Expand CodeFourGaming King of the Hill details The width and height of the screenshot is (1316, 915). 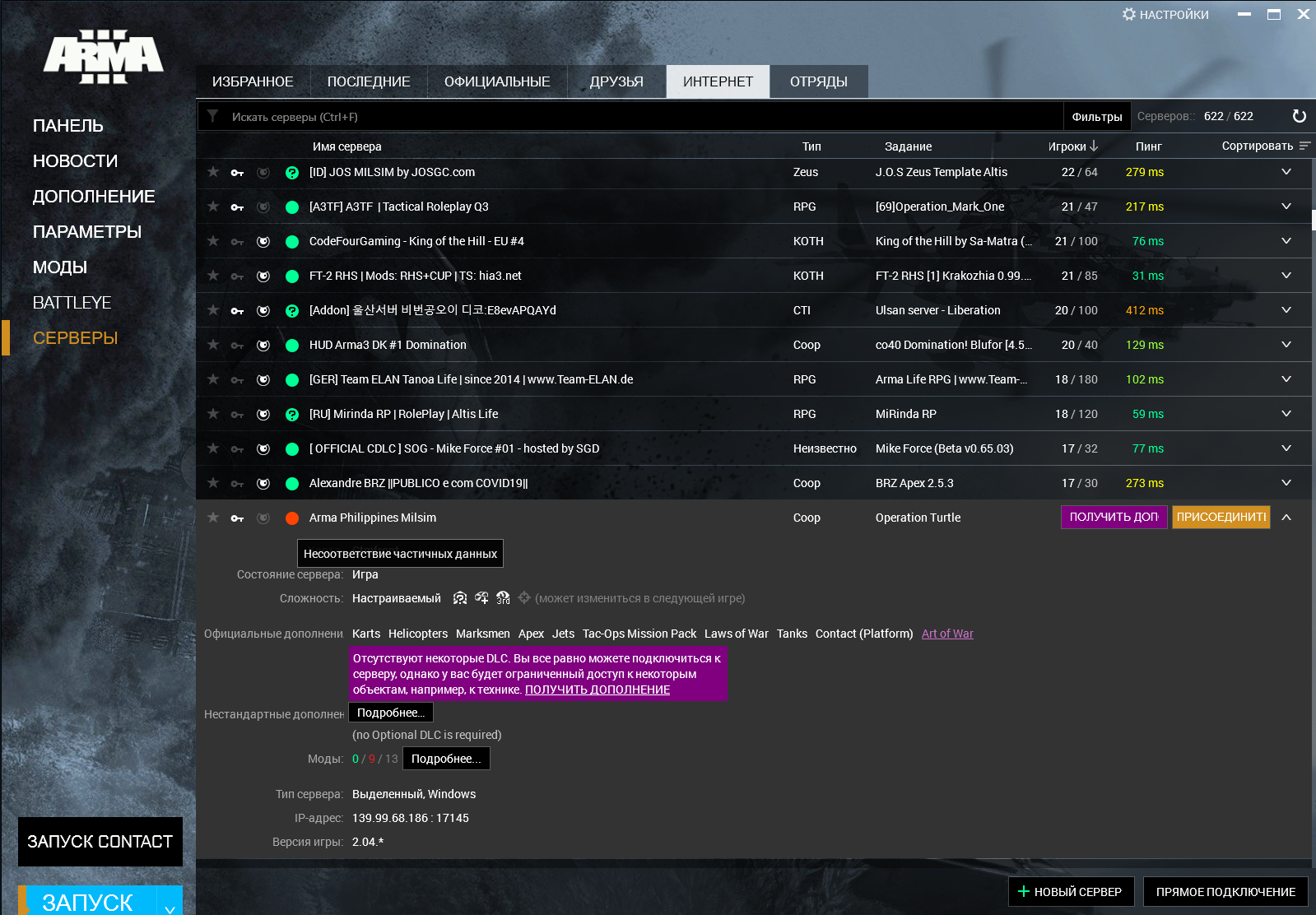point(1286,241)
